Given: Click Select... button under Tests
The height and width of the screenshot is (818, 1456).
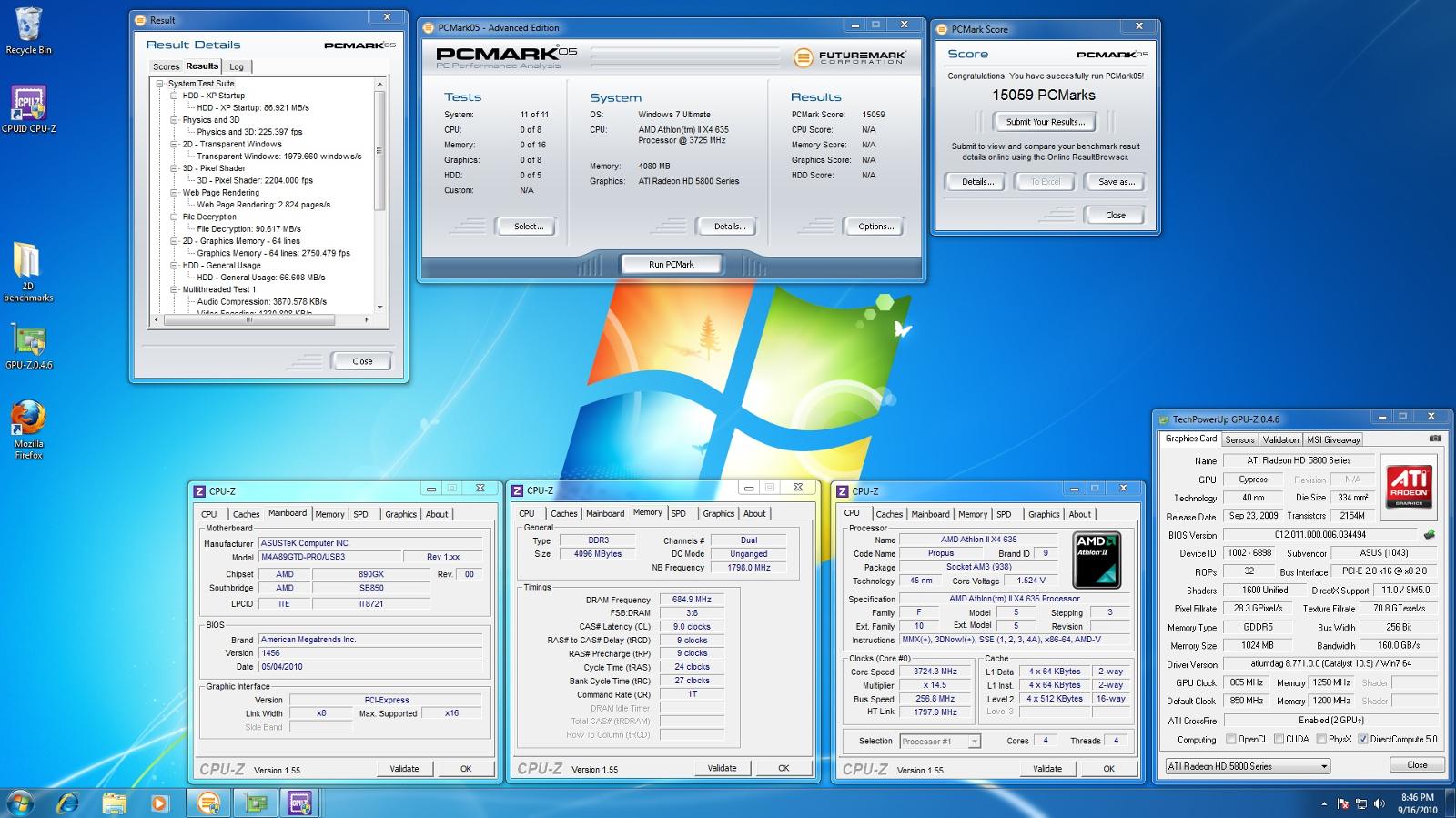Looking at the screenshot, I should [529, 227].
